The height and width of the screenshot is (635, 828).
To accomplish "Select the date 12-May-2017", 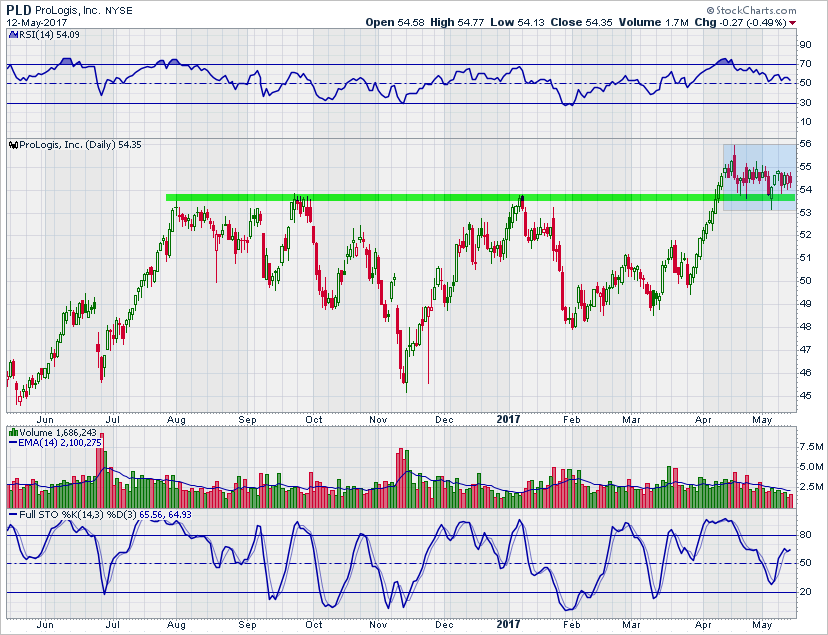I will (x=36, y=23).
